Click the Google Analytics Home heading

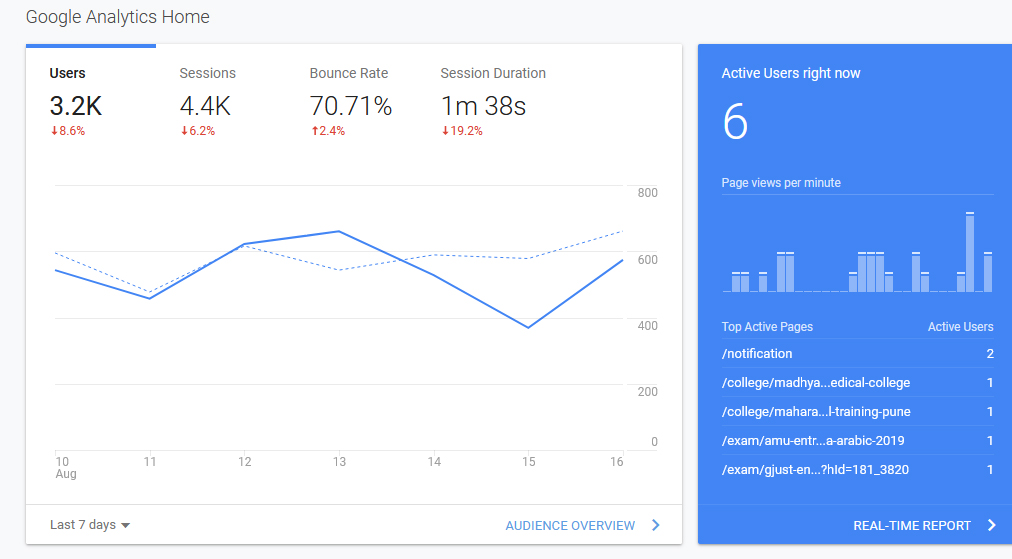117,17
